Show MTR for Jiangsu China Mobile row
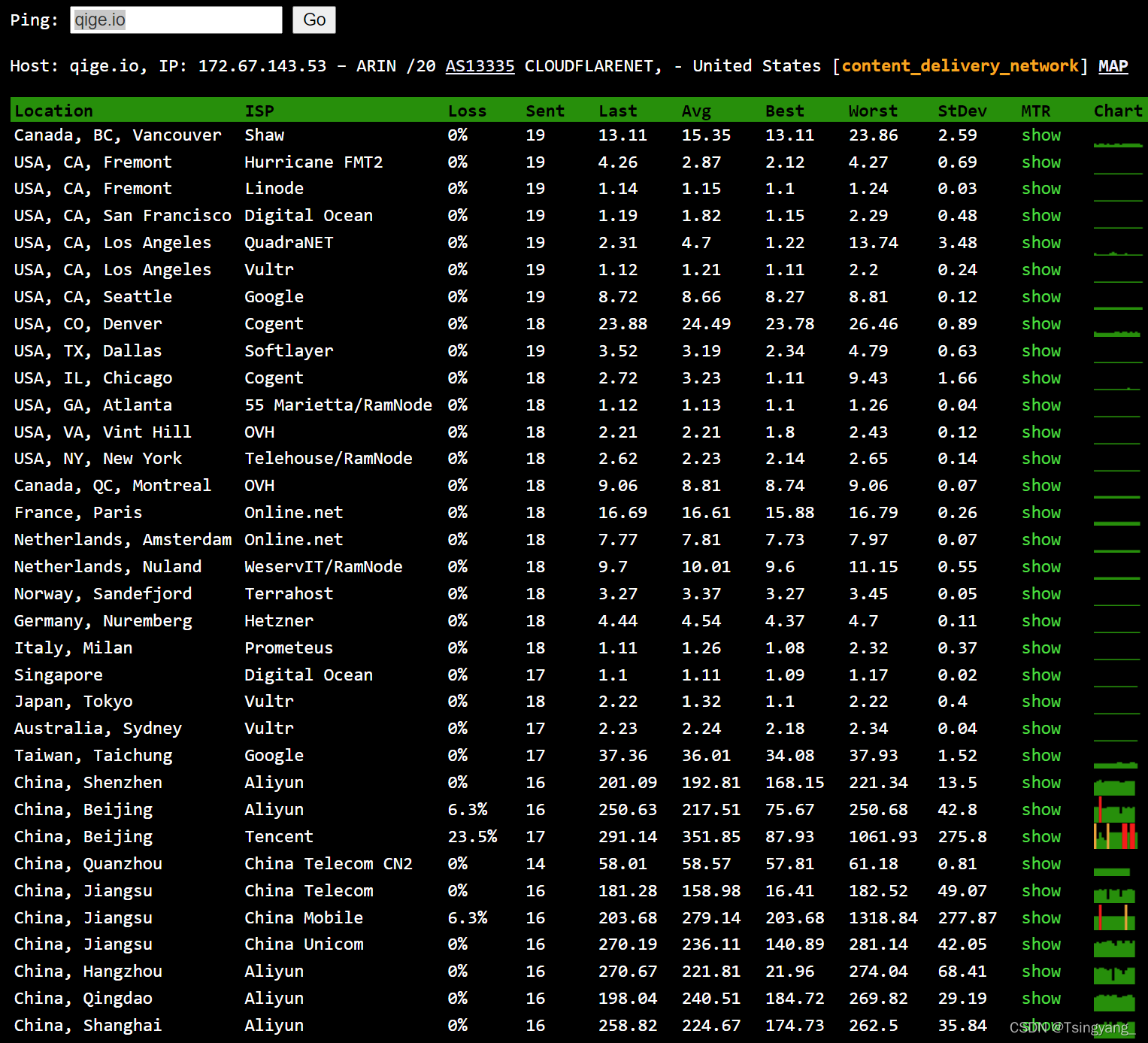Viewport: 1148px width, 1043px height. pos(1041,918)
